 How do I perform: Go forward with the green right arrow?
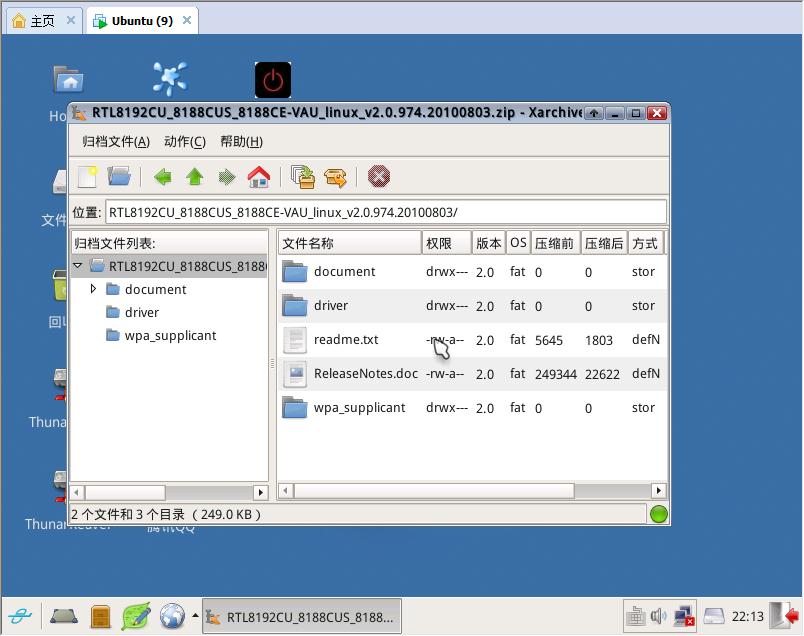227,177
